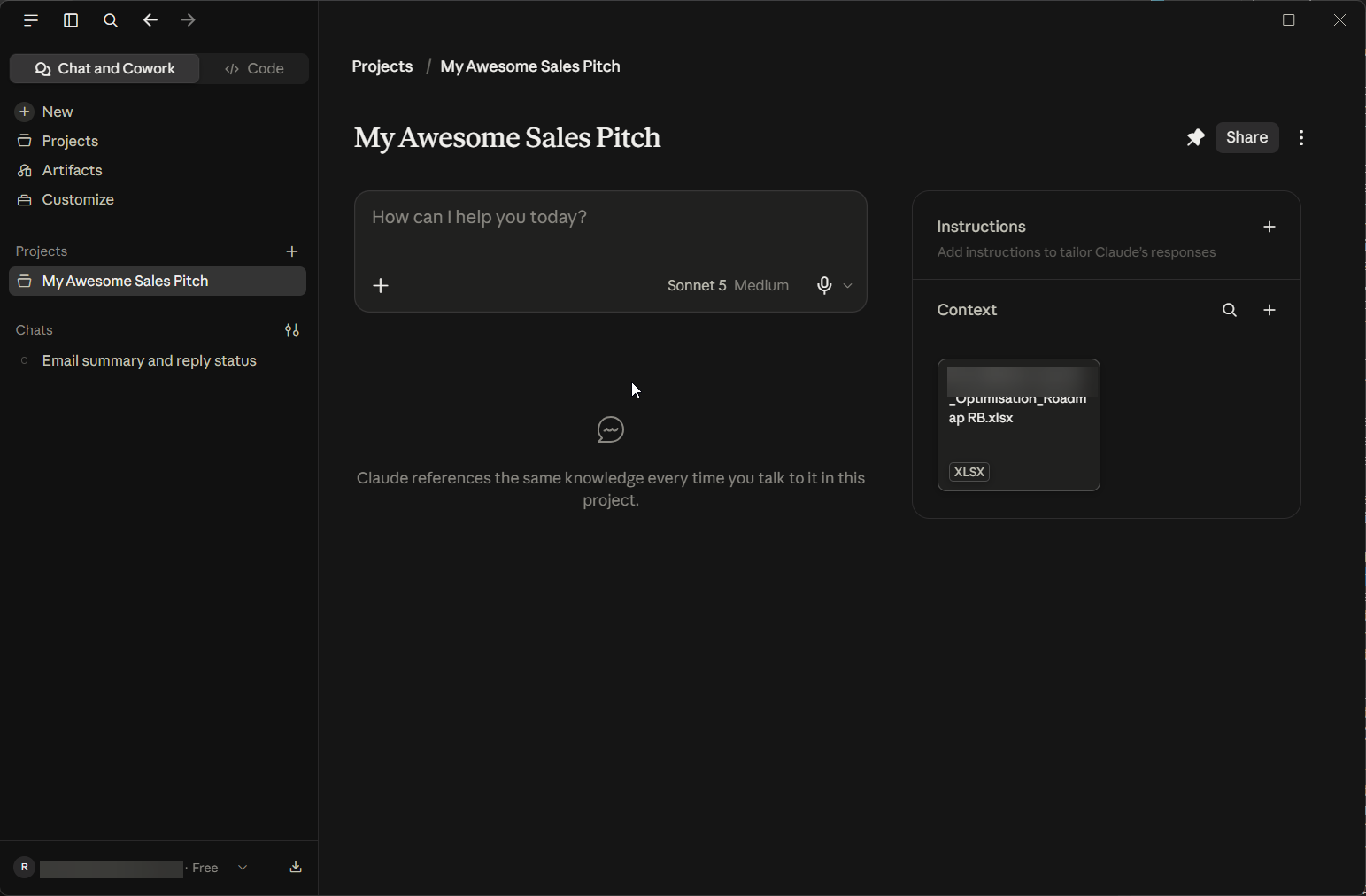Toggle the sidebar panel icon
The height and width of the screenshot is (896, 1366).
[x=71, y=20]
